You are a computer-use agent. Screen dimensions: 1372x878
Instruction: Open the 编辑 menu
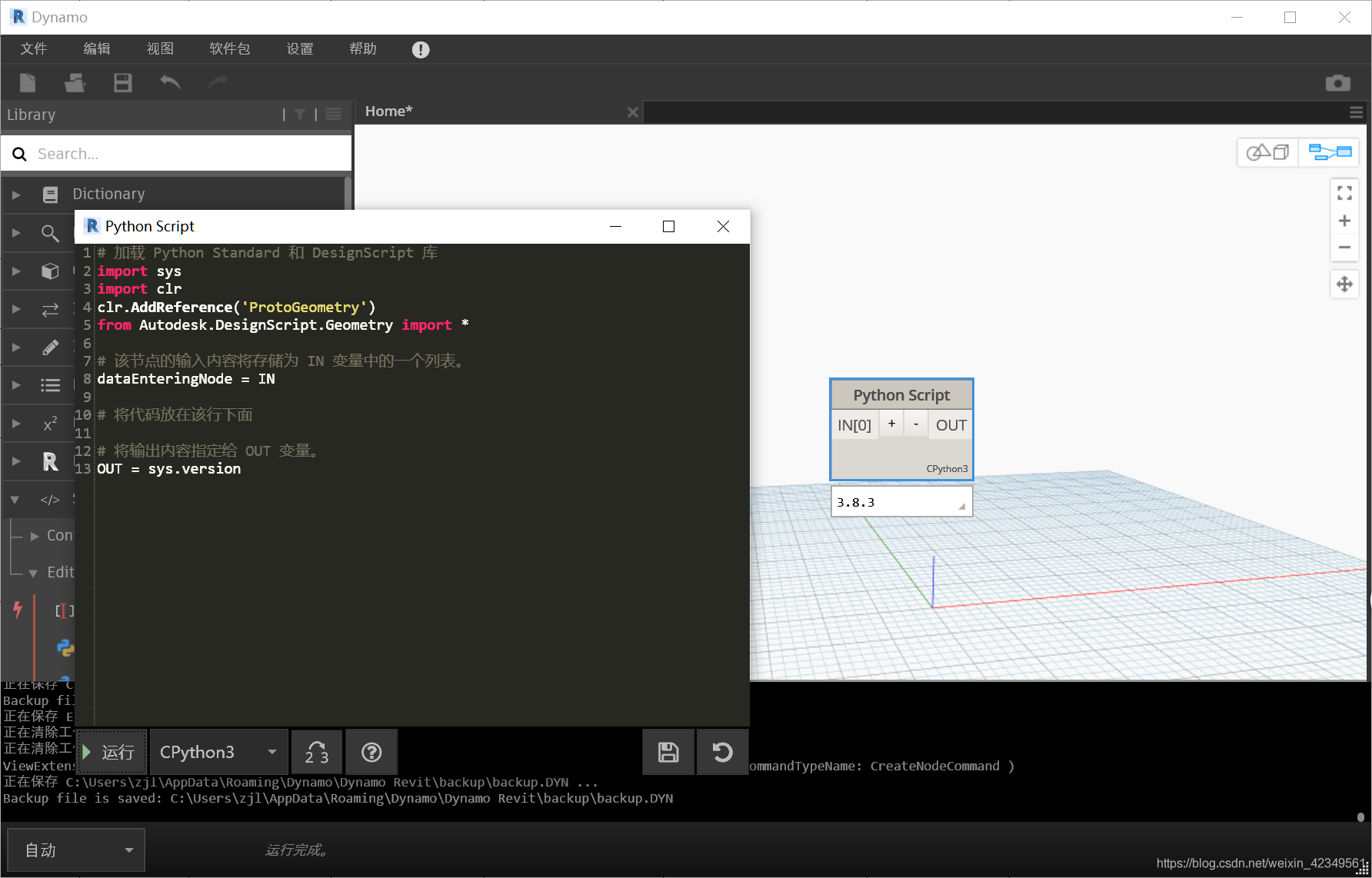pos(97,49)
